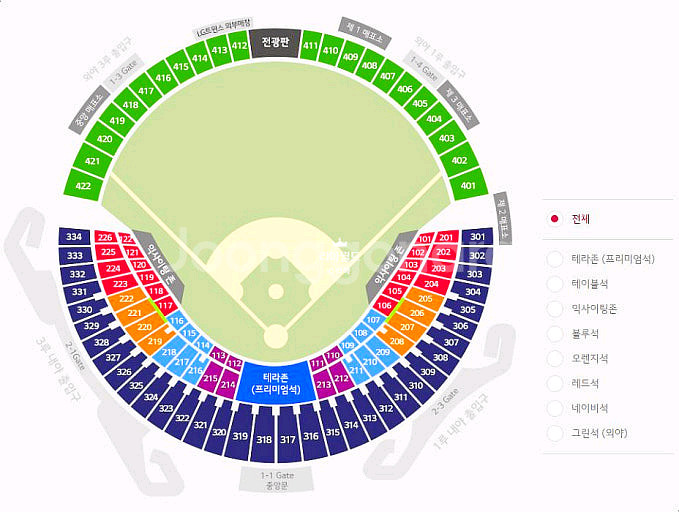Select green outfield section 422
The image size is (679, 512).
tap(84, 185)
